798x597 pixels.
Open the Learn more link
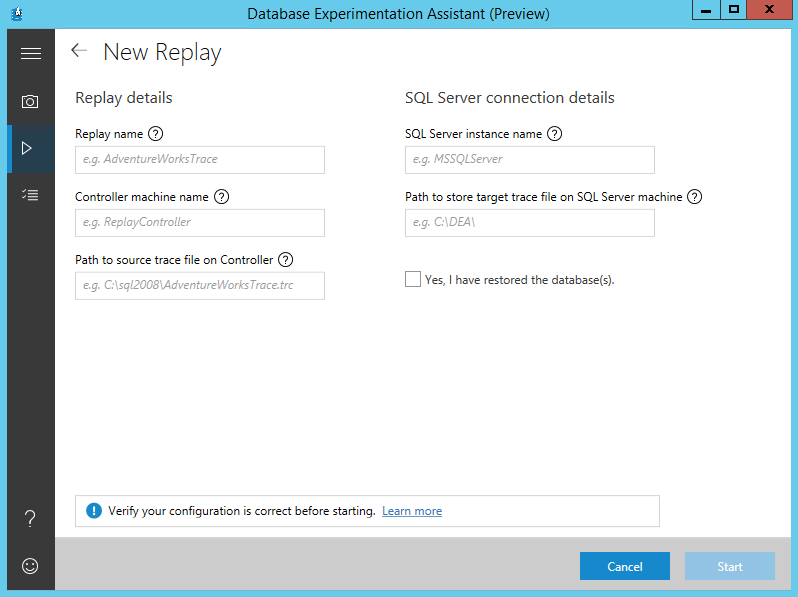(x=412, y=511)
